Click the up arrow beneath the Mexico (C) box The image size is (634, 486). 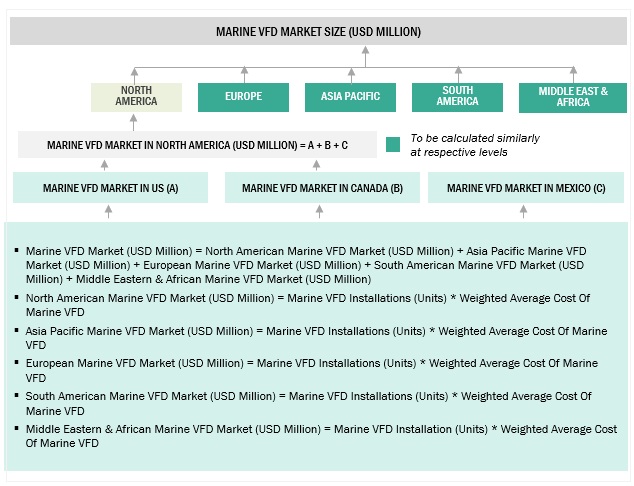[x=524, y=211]
